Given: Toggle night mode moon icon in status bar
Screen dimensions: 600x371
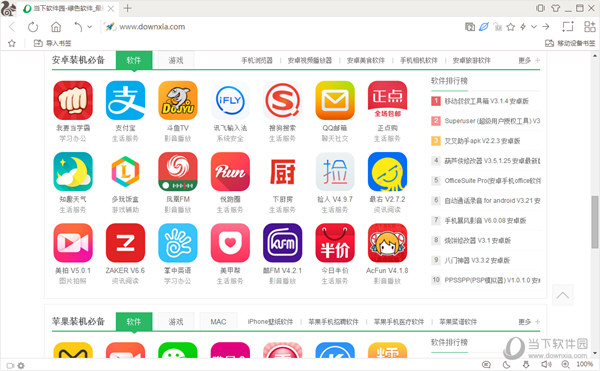Looking at the screenshot, I should 507,365.
